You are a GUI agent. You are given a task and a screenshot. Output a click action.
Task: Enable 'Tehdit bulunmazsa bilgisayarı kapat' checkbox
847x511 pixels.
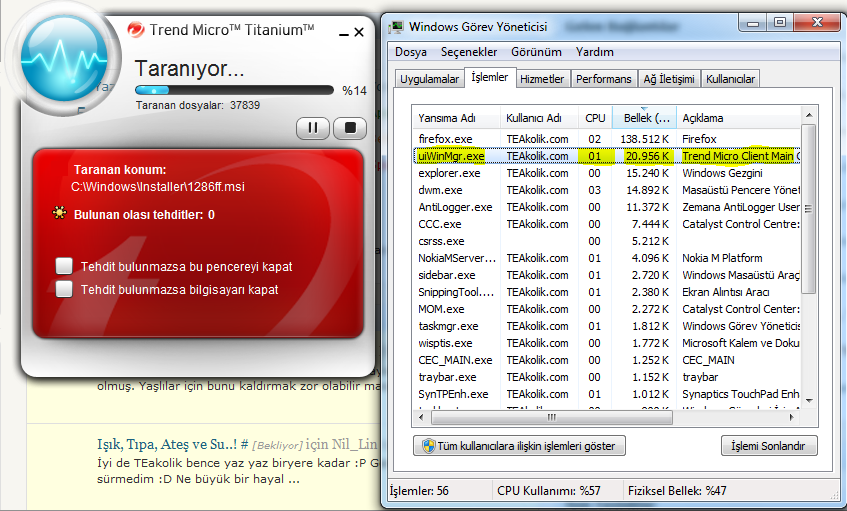pos(64,289)
